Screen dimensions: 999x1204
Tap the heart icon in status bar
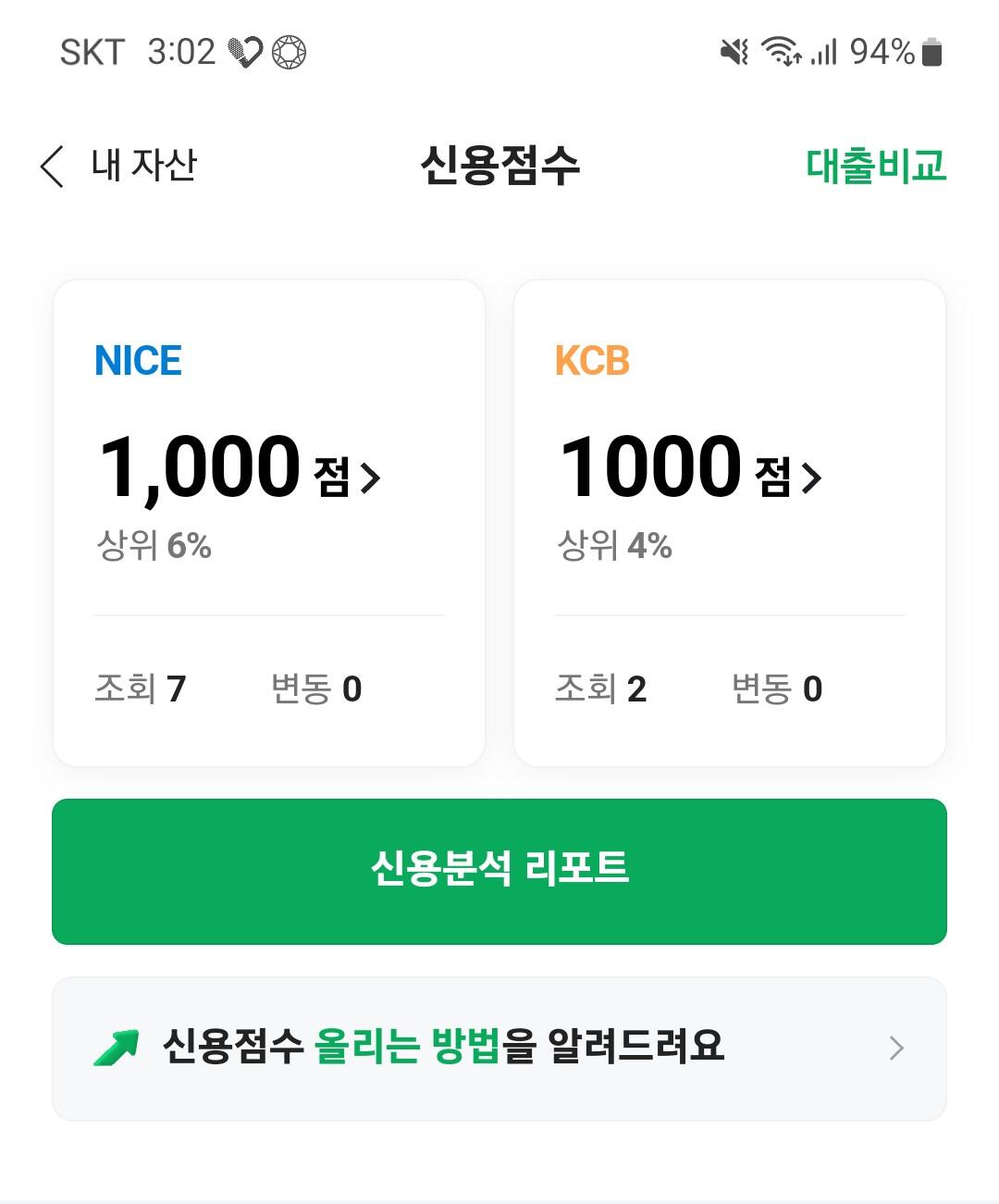point(245,52)
